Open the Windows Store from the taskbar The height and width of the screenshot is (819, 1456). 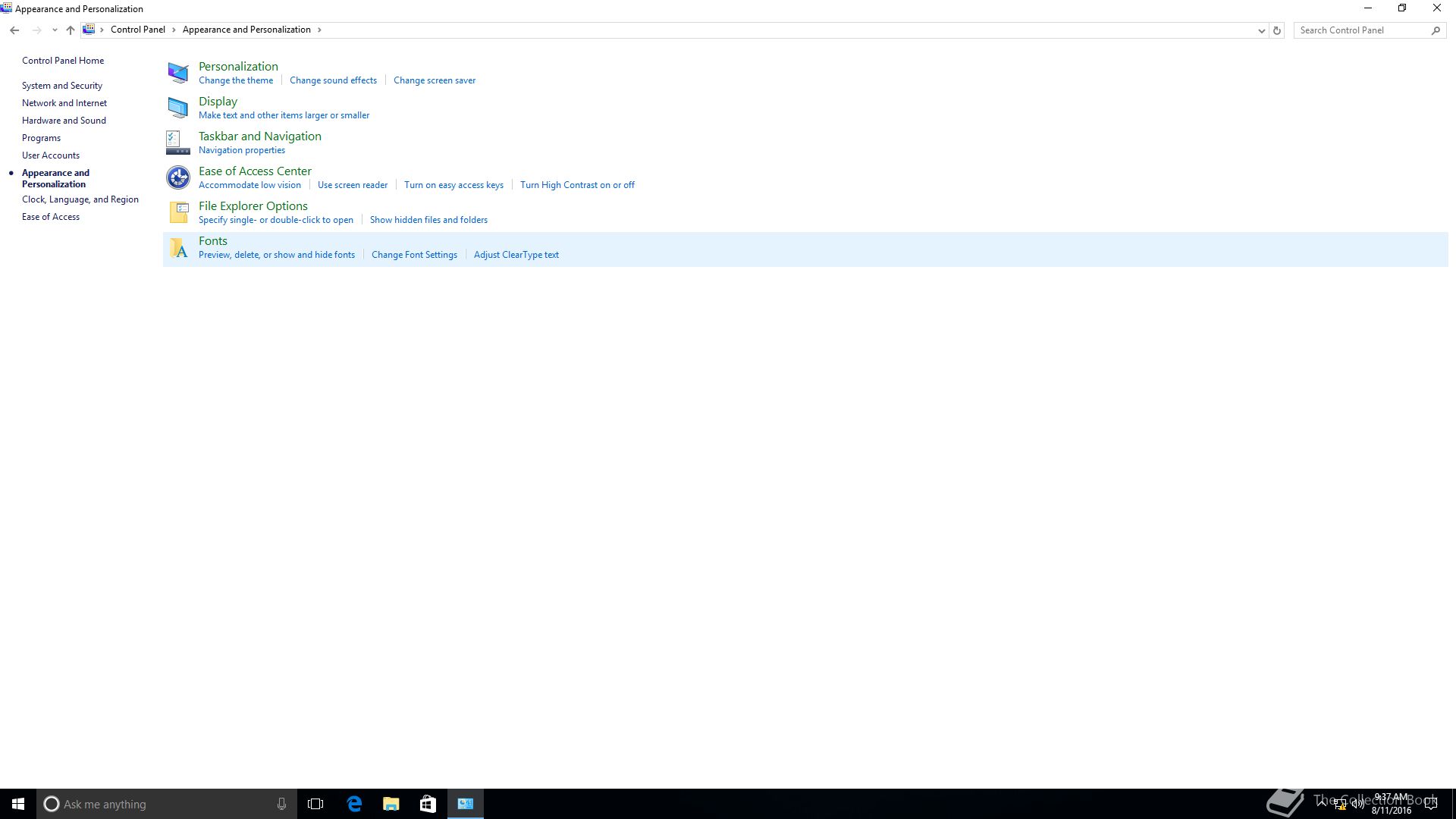(x=428, y=804)
